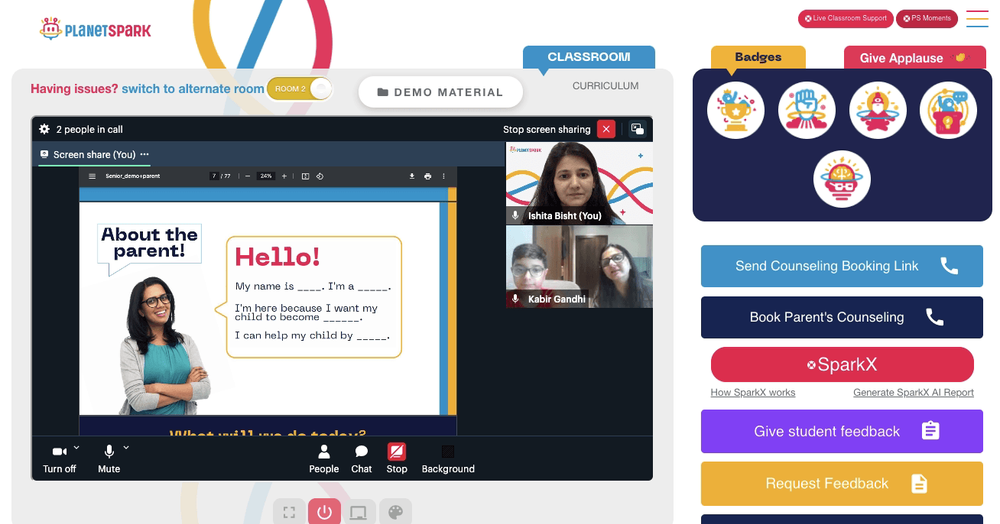This screenshot has width=1000, height=524.
Task: Click the PDF page number field
Action: [214, 176]
